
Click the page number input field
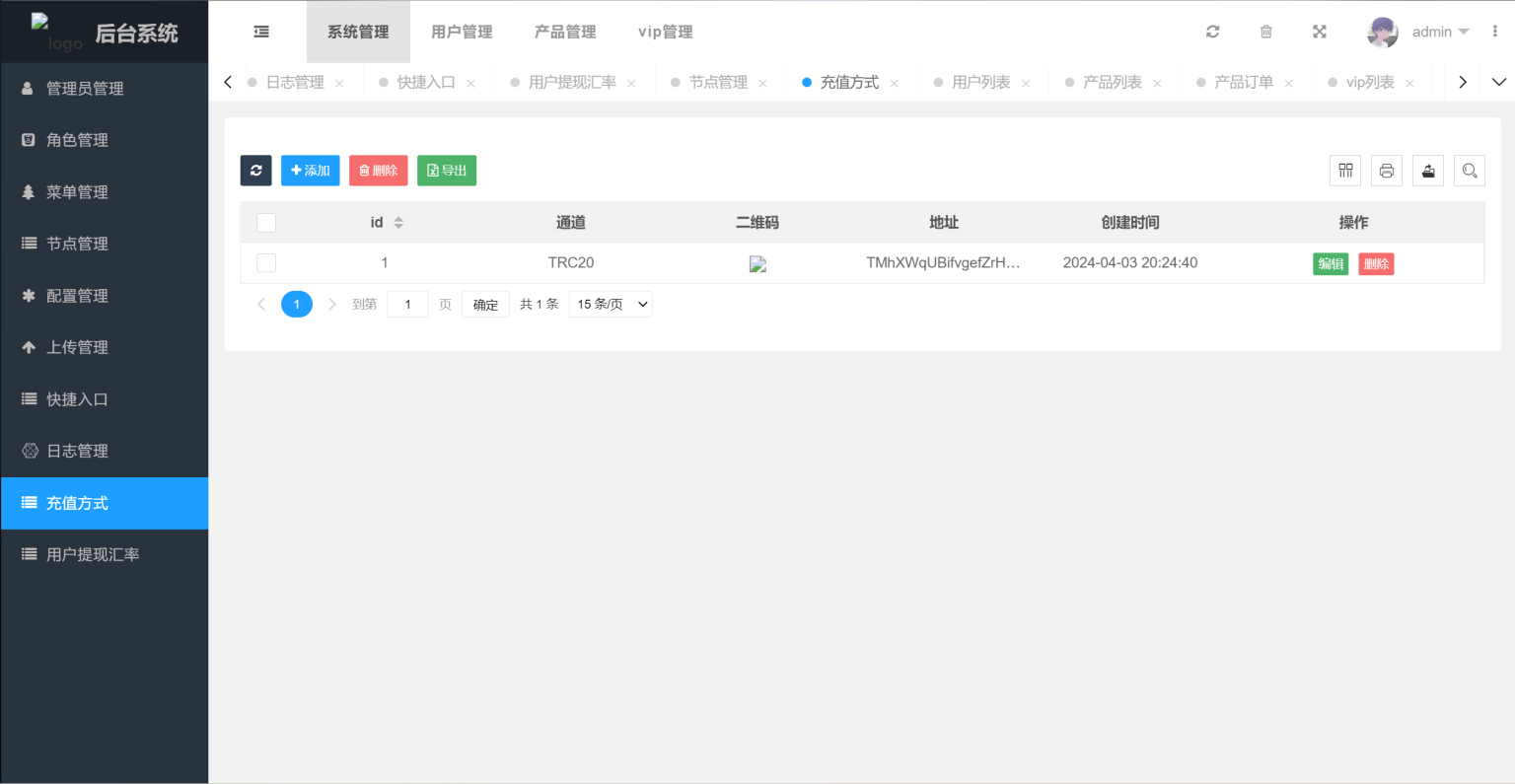pos(407,304)
